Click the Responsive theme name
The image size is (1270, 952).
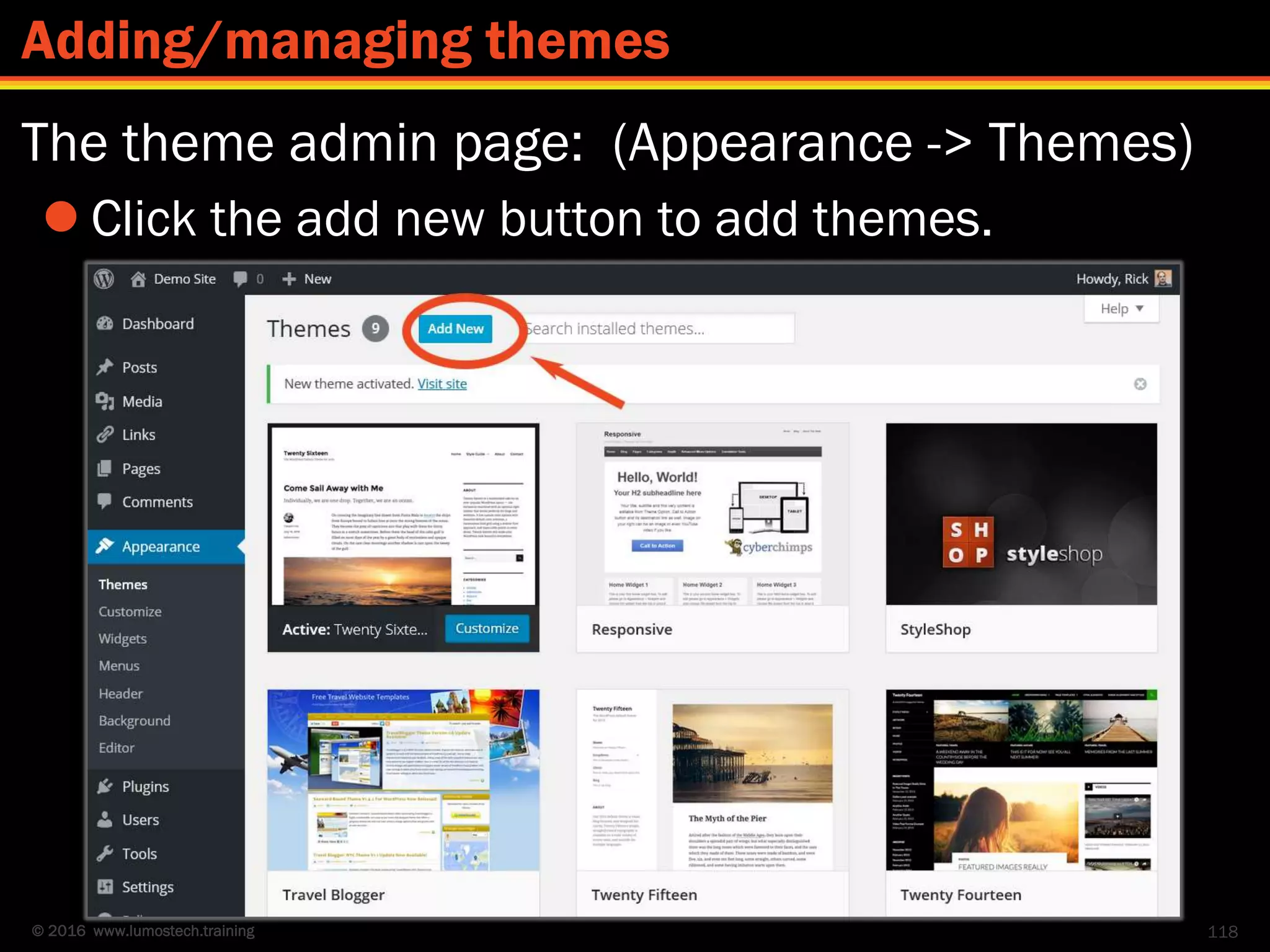click(632, 629)
